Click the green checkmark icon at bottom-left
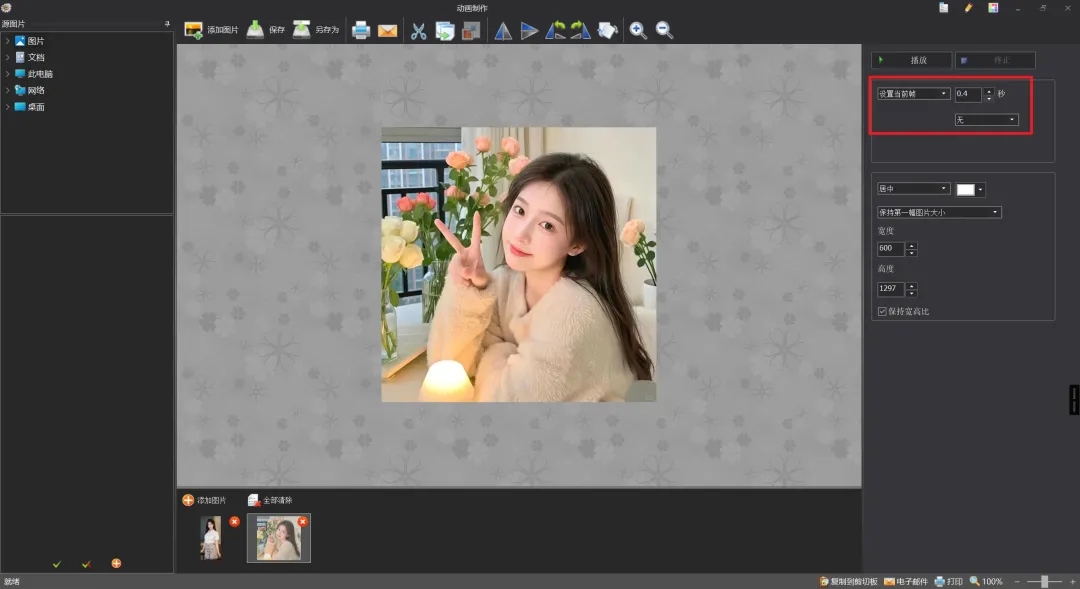The height and width of the screenshot is (589, 1080). pos(57,564)
